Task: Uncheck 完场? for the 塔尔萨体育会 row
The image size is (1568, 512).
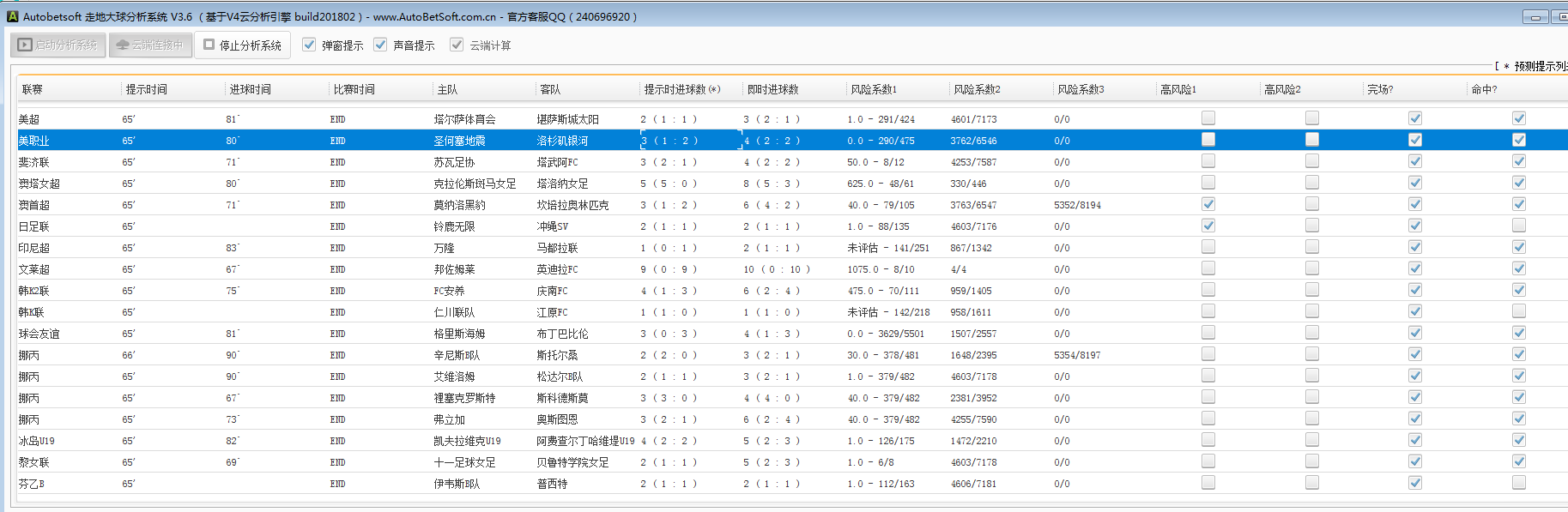Action: 1415,118
